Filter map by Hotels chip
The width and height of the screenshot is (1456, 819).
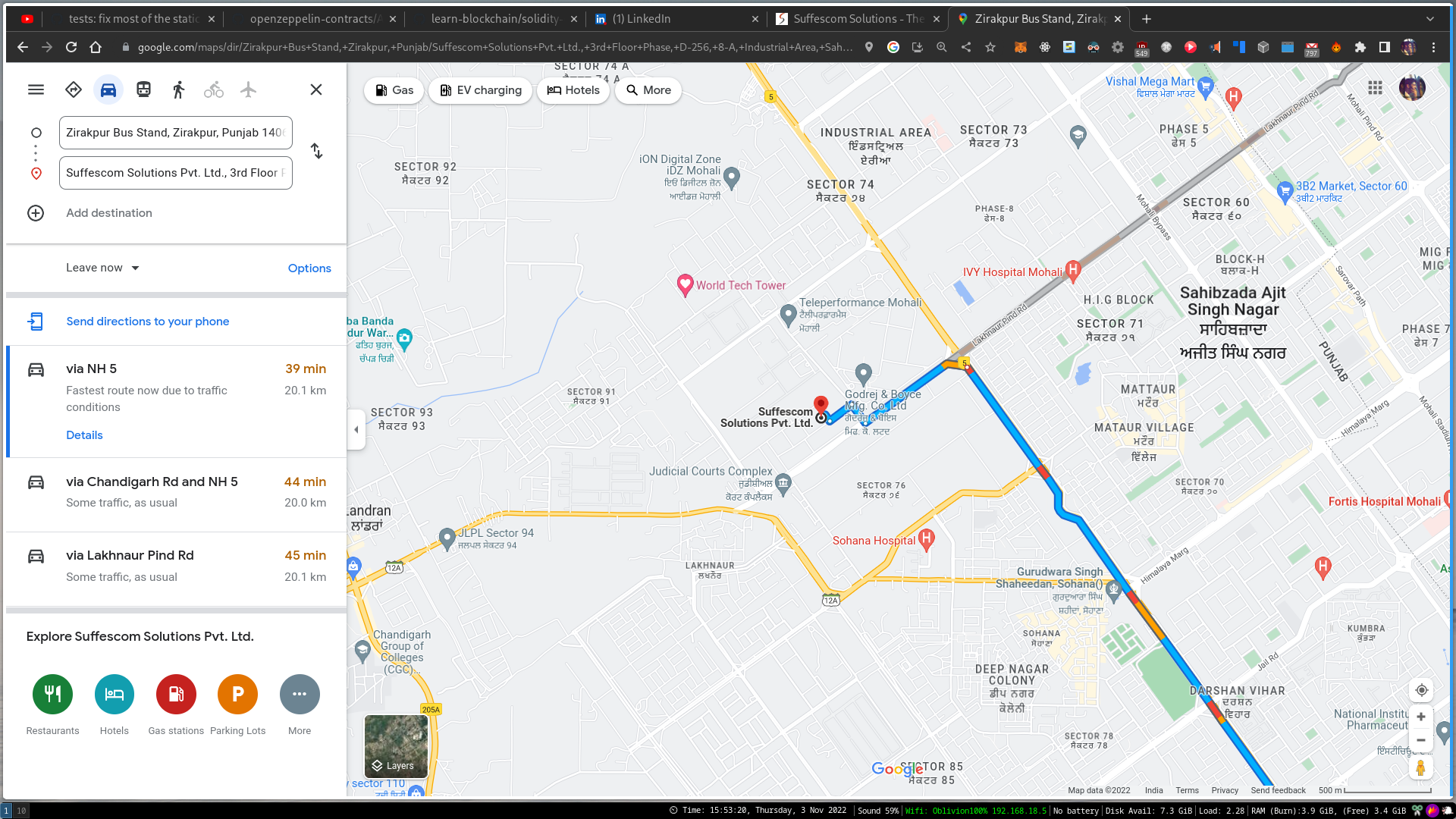coord(573,90)
